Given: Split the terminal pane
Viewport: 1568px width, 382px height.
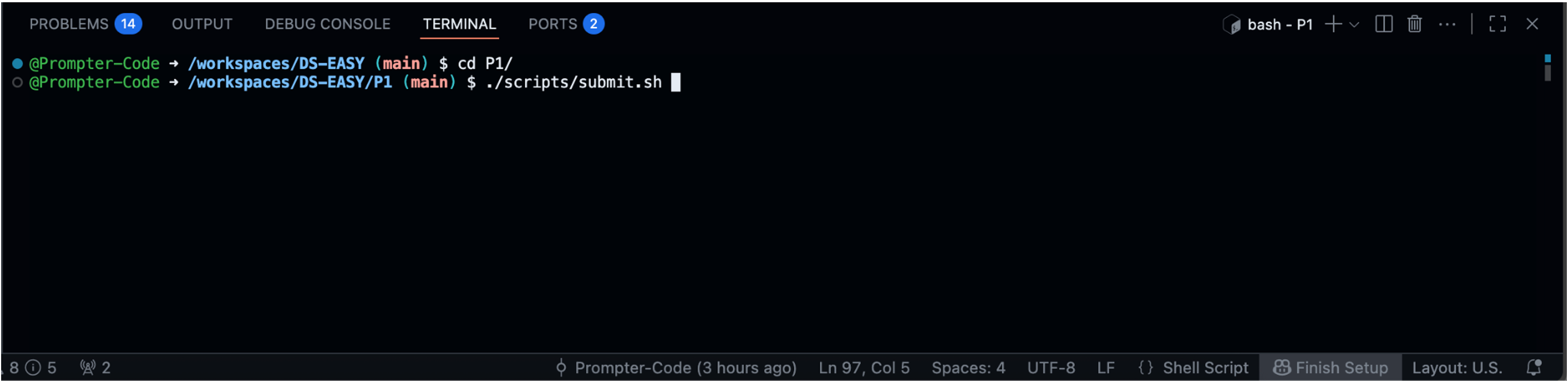Looking at the screenshot, I should pos(1383,24).
